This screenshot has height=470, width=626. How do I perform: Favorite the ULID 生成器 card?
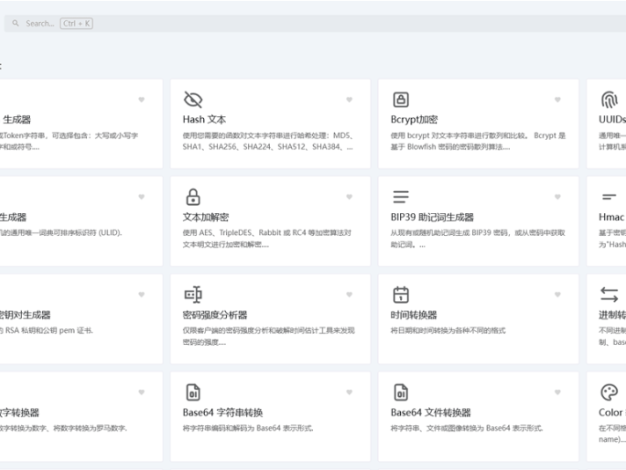click(141, 197)
